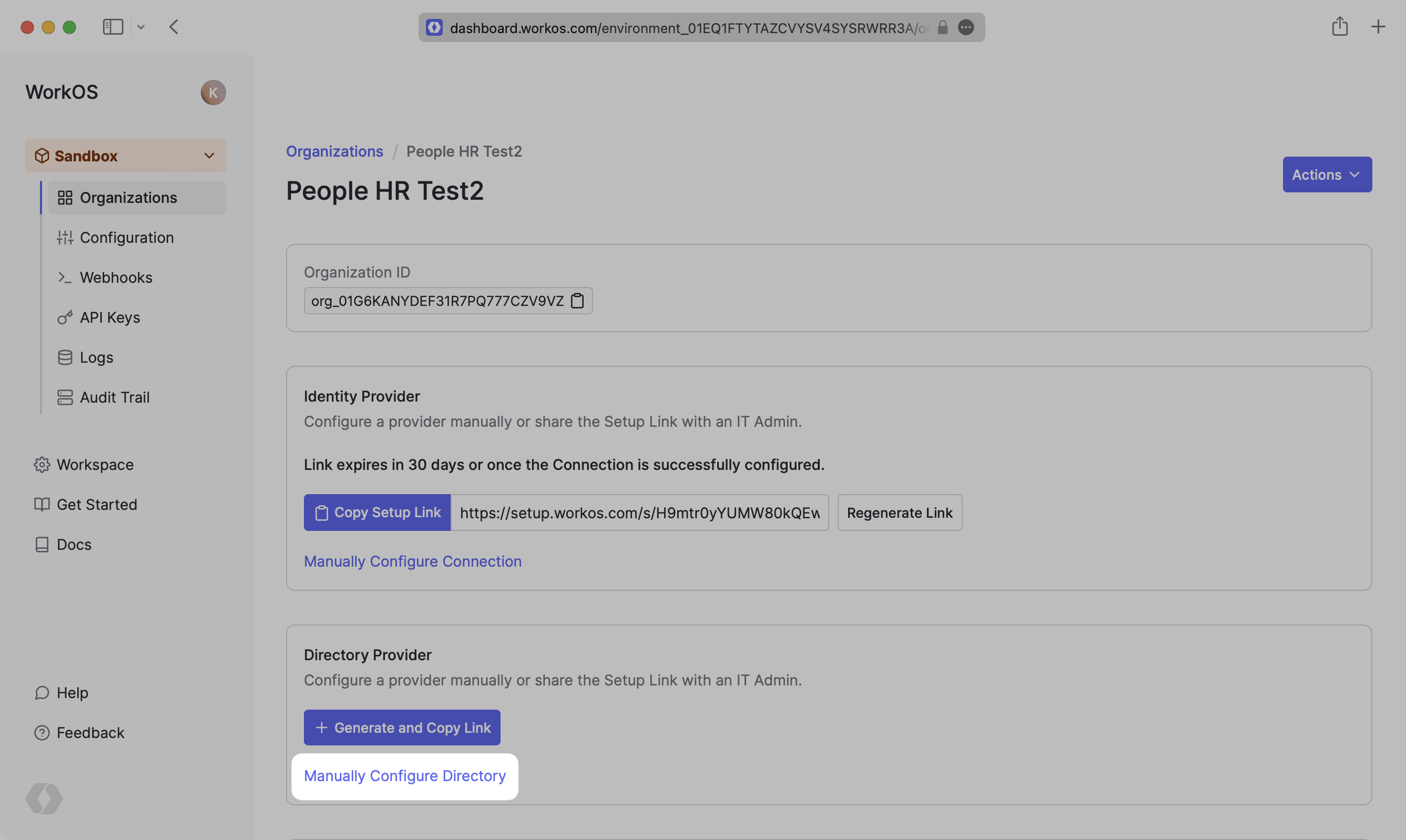Click the page options ellipsis in address bar

[x=966, y=27]
